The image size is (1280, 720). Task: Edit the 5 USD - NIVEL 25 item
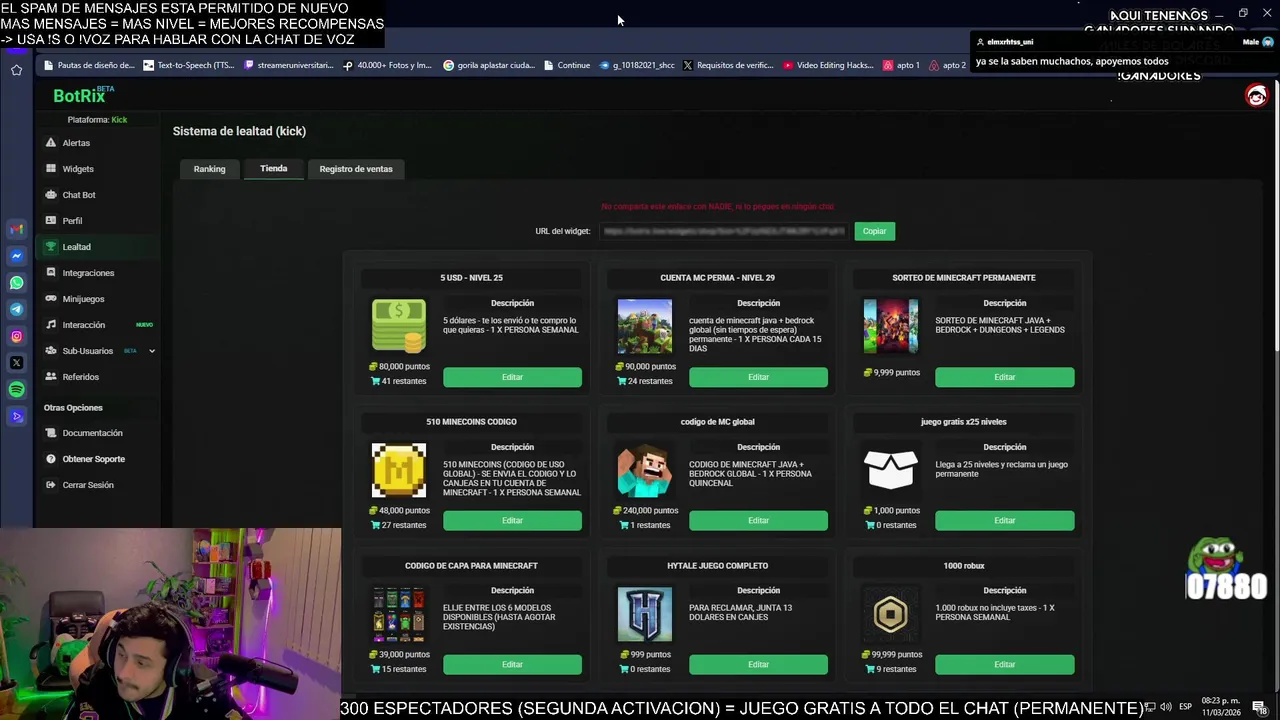pos(512,377)
